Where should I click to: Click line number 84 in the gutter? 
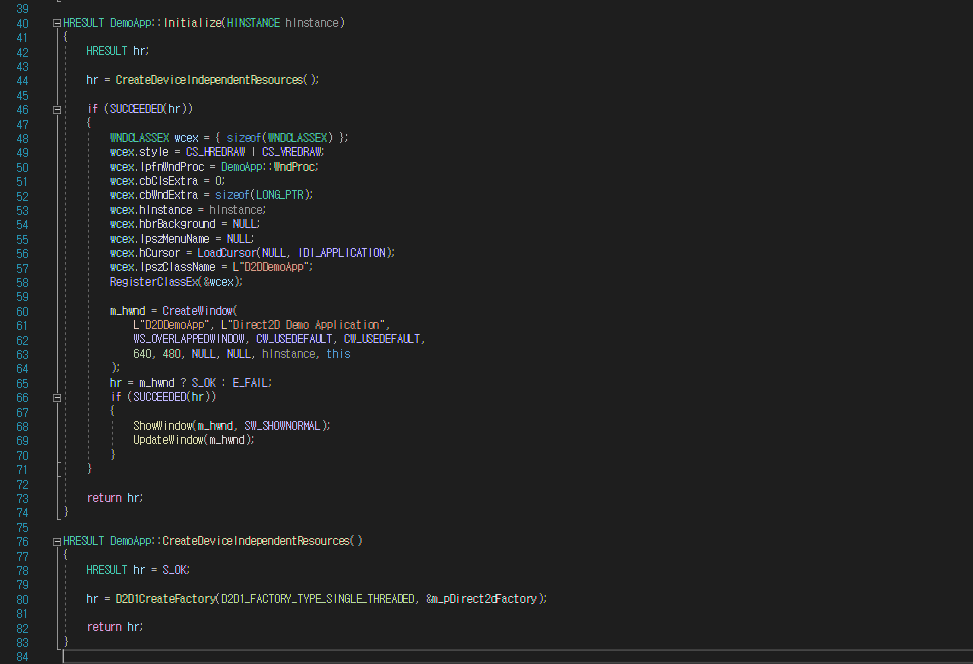[x=22, y=657]
